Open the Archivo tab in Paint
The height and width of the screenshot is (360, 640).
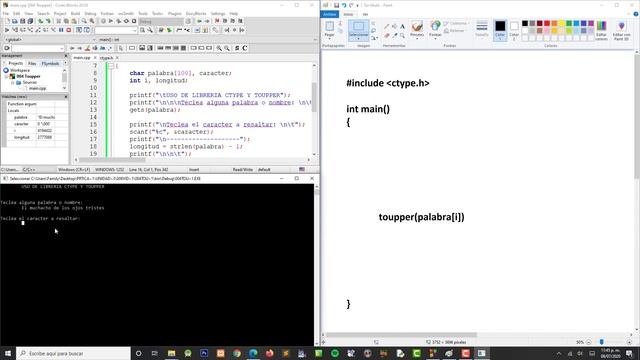pos(330,14)
